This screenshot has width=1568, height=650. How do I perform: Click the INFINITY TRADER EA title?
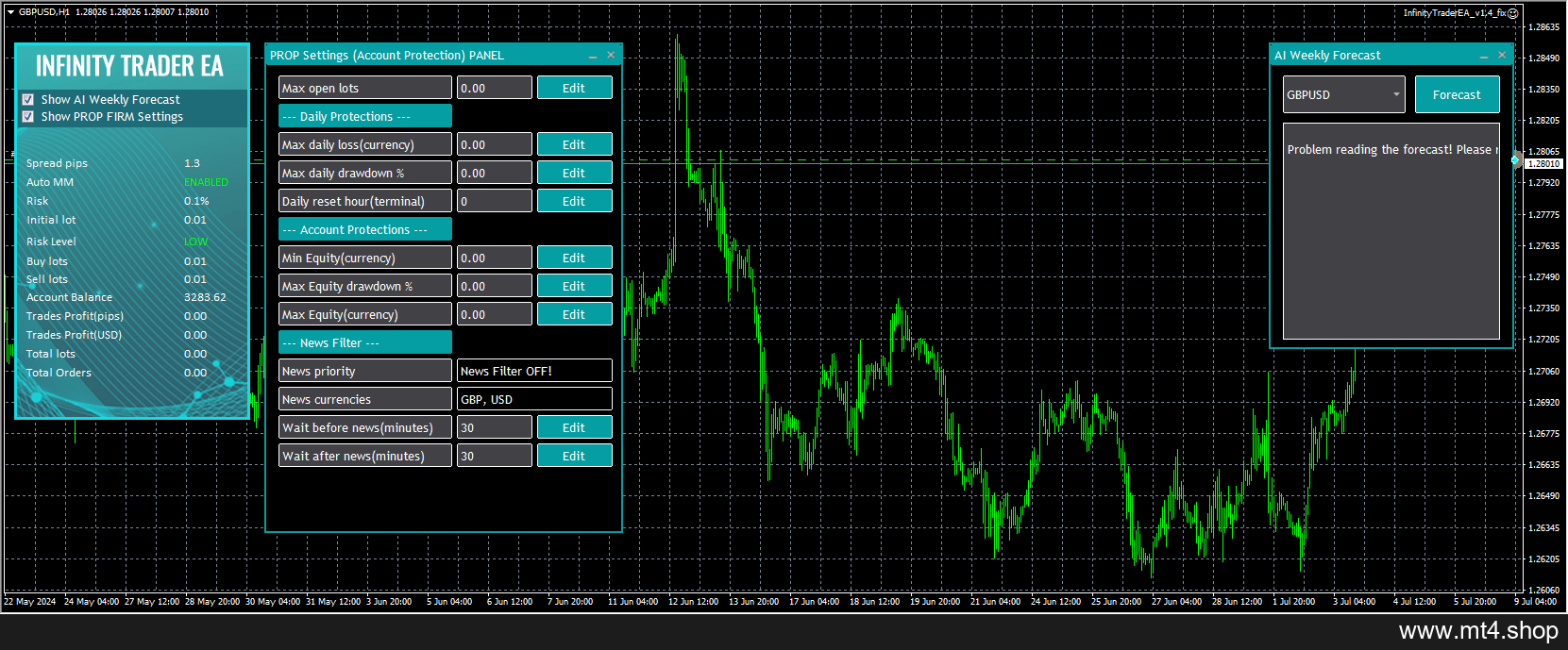point(129,66)
